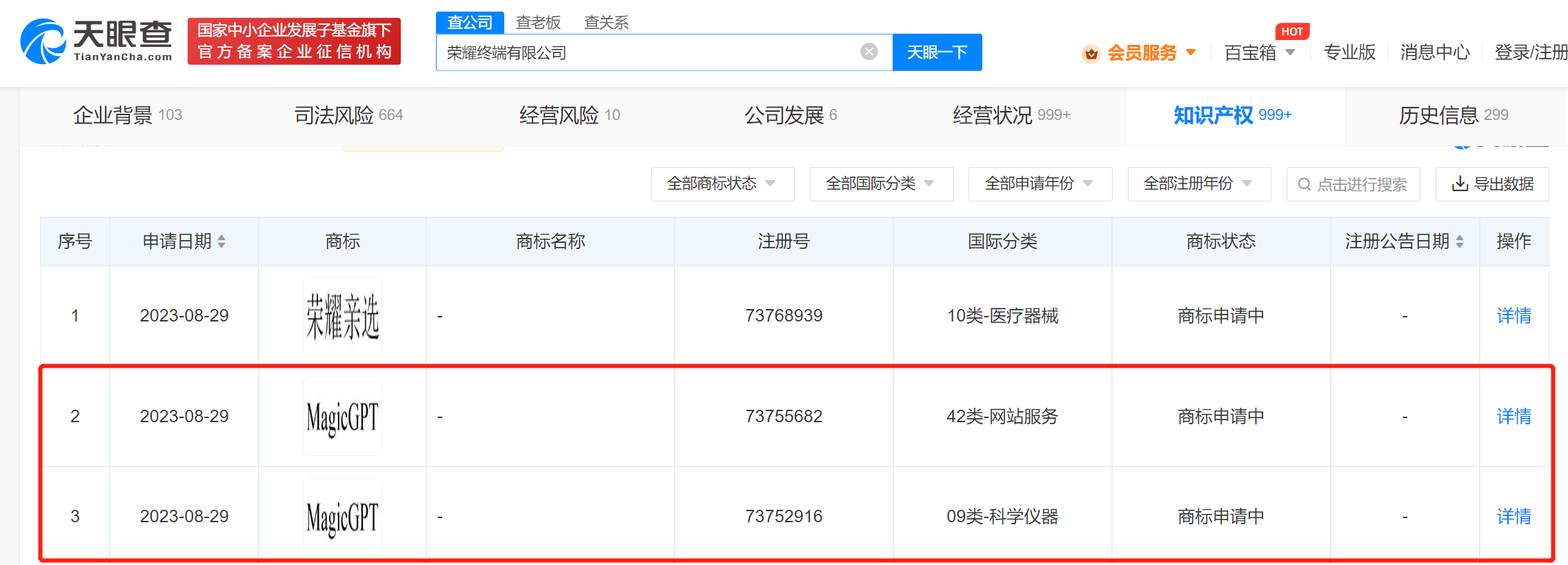Viewport: 1568px width, 565px height.
Task: Click the 导出数据 export button
Action: click(1492, 184)
